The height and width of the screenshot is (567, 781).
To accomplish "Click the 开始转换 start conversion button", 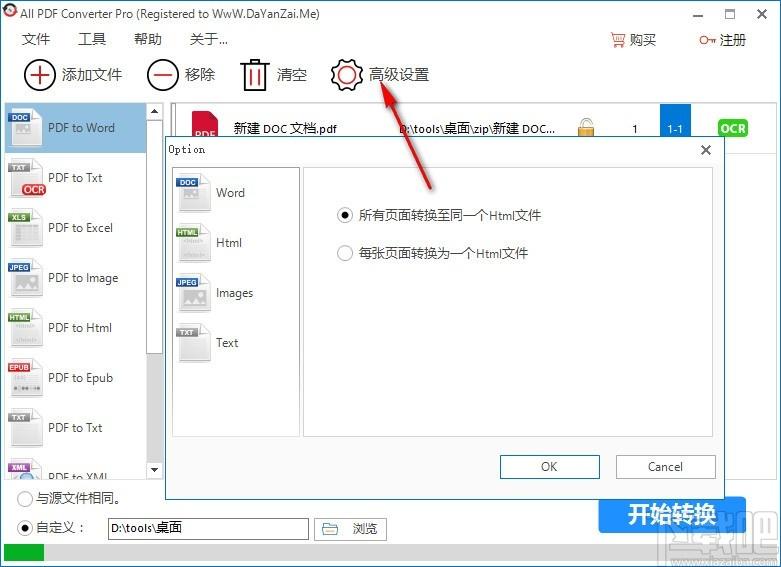I will pos(672,515).
